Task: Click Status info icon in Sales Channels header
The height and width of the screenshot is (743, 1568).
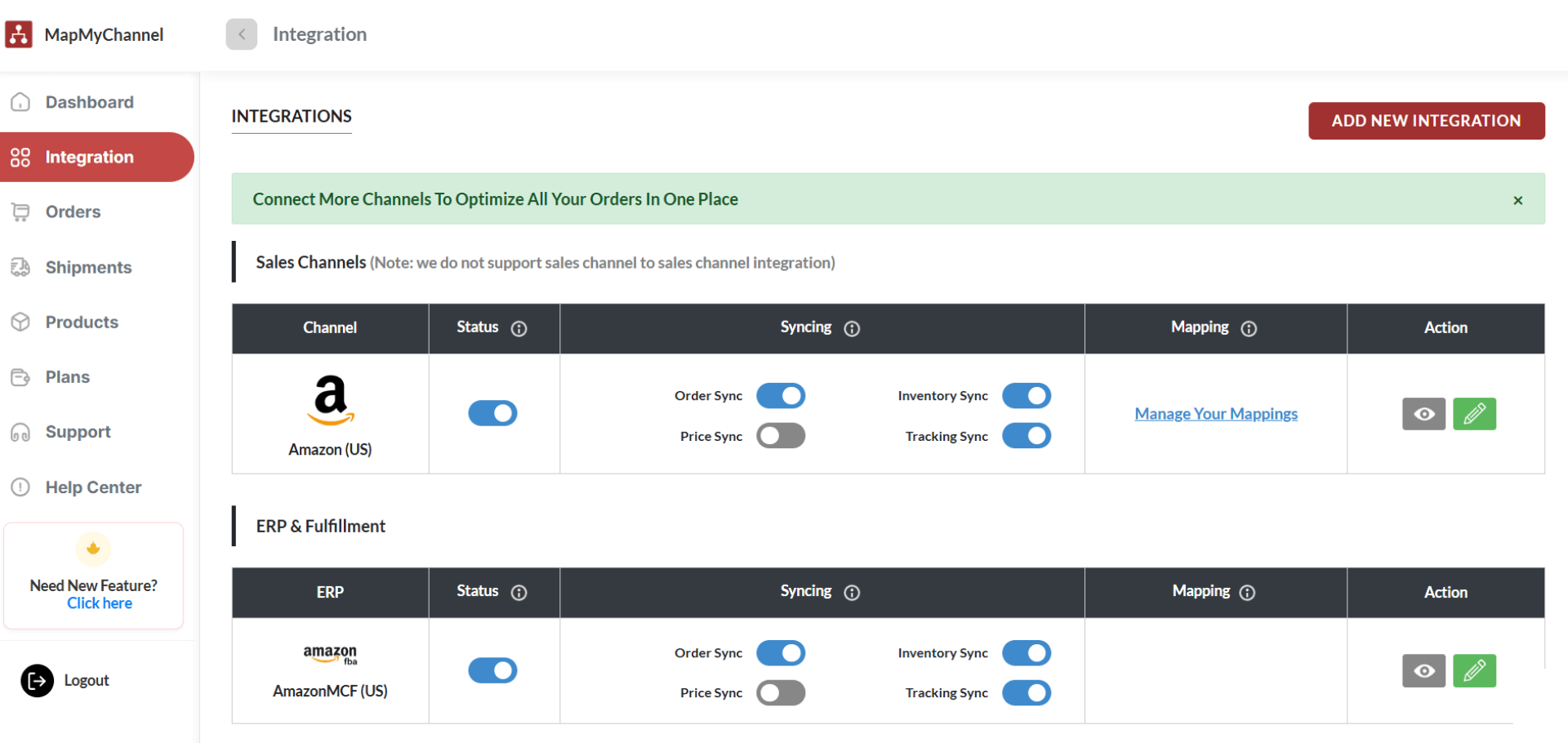Action: coord(519,328)
